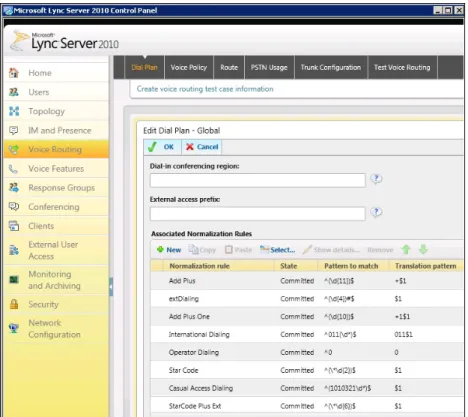Move selected rule up with green arrow
This screenshot has height=417, width=468.
[406, 249]
